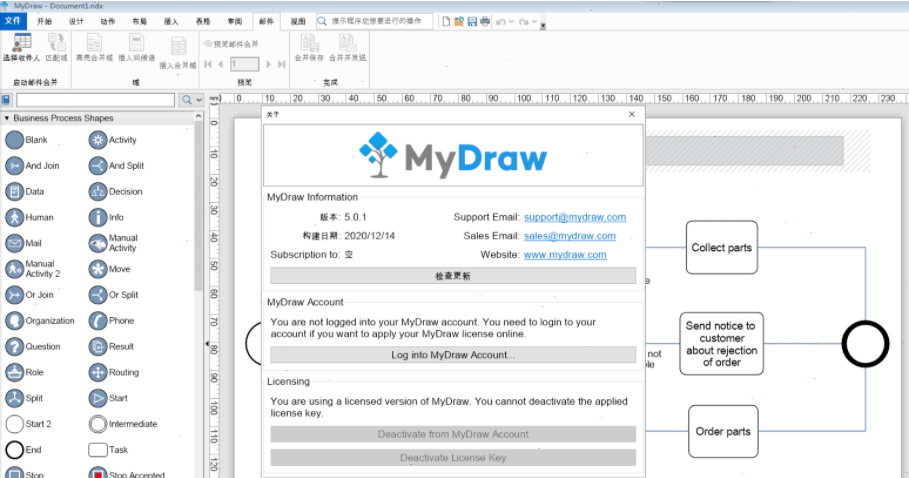Click New document icon in quick access toolbar
Screen dimensions: 909x478
pos(446,22)
